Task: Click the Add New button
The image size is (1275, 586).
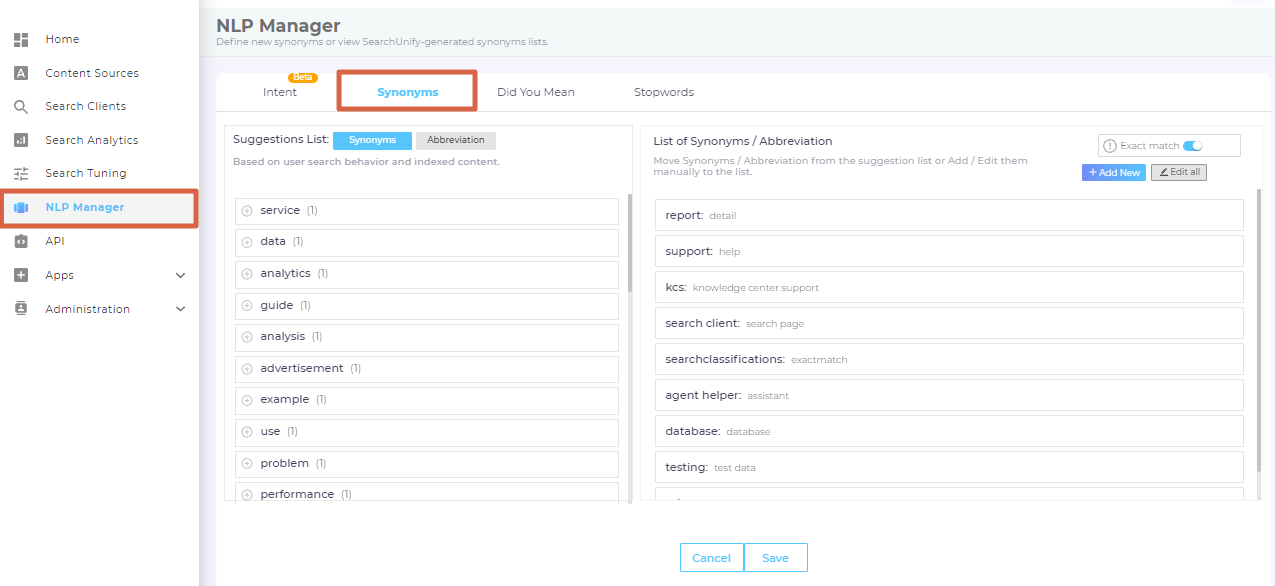Action: tap(1114, 173)
